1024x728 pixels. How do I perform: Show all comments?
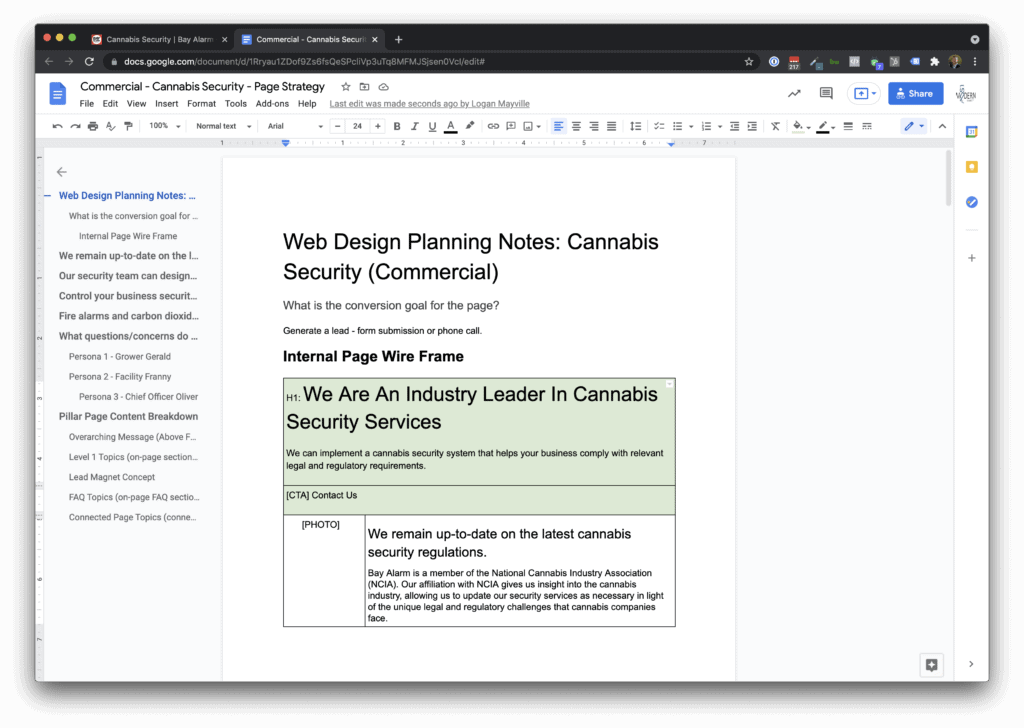pos(826,92)
